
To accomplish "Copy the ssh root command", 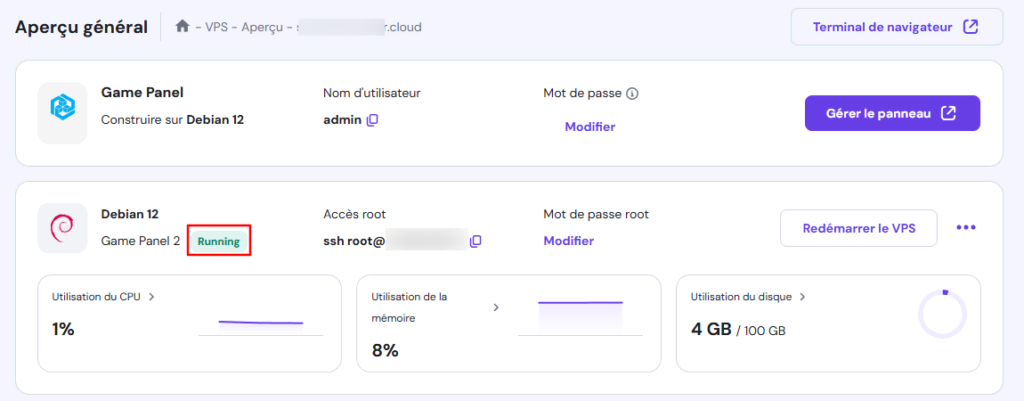I will pyautogui.click(x=476, y=241).
